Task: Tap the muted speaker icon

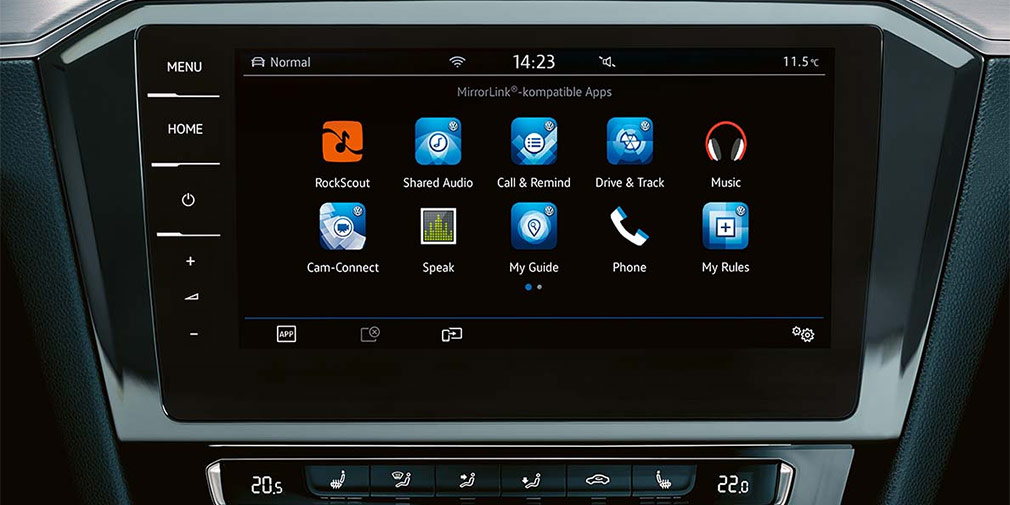Action: point(607,62)
